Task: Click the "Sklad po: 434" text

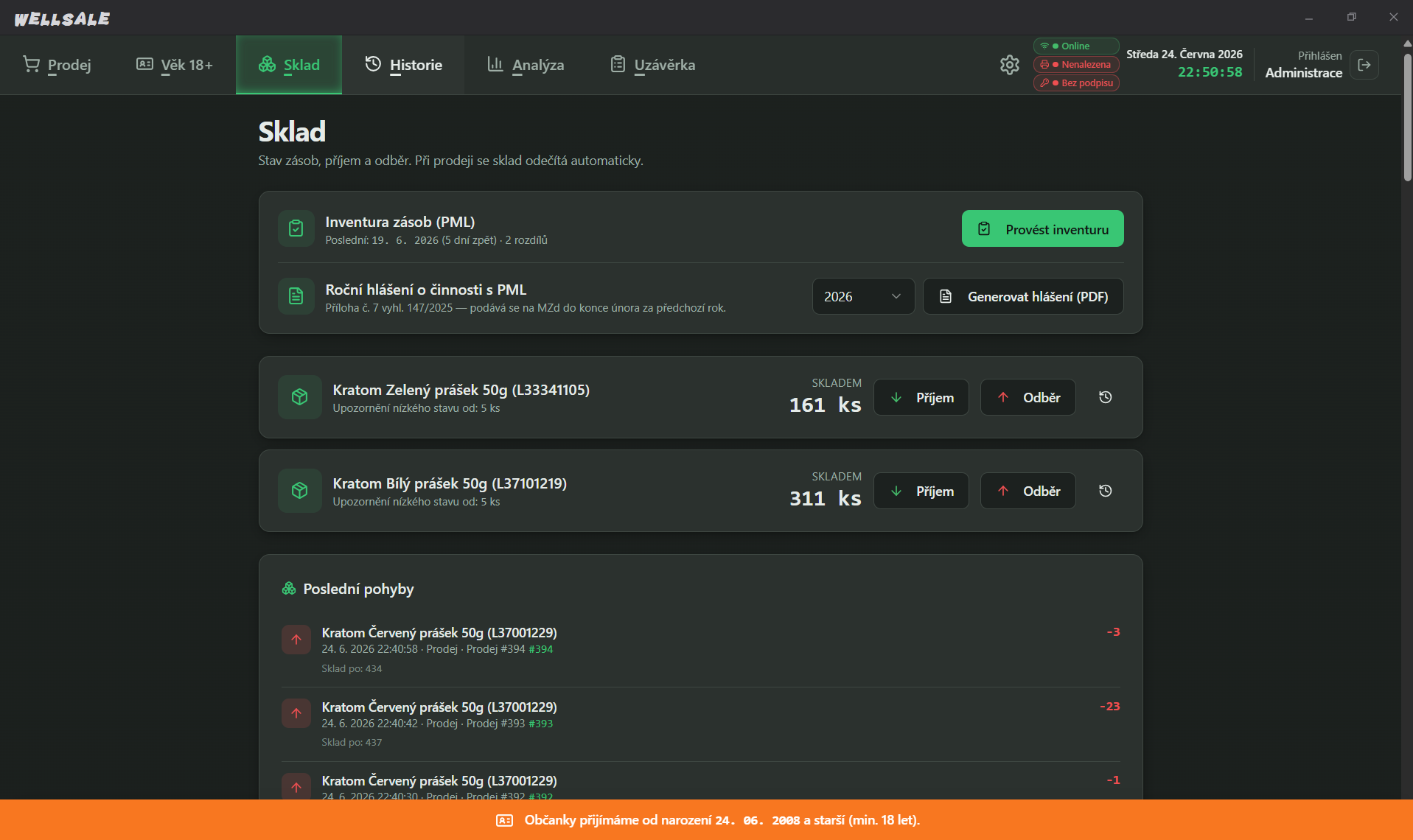Action: 352,668
